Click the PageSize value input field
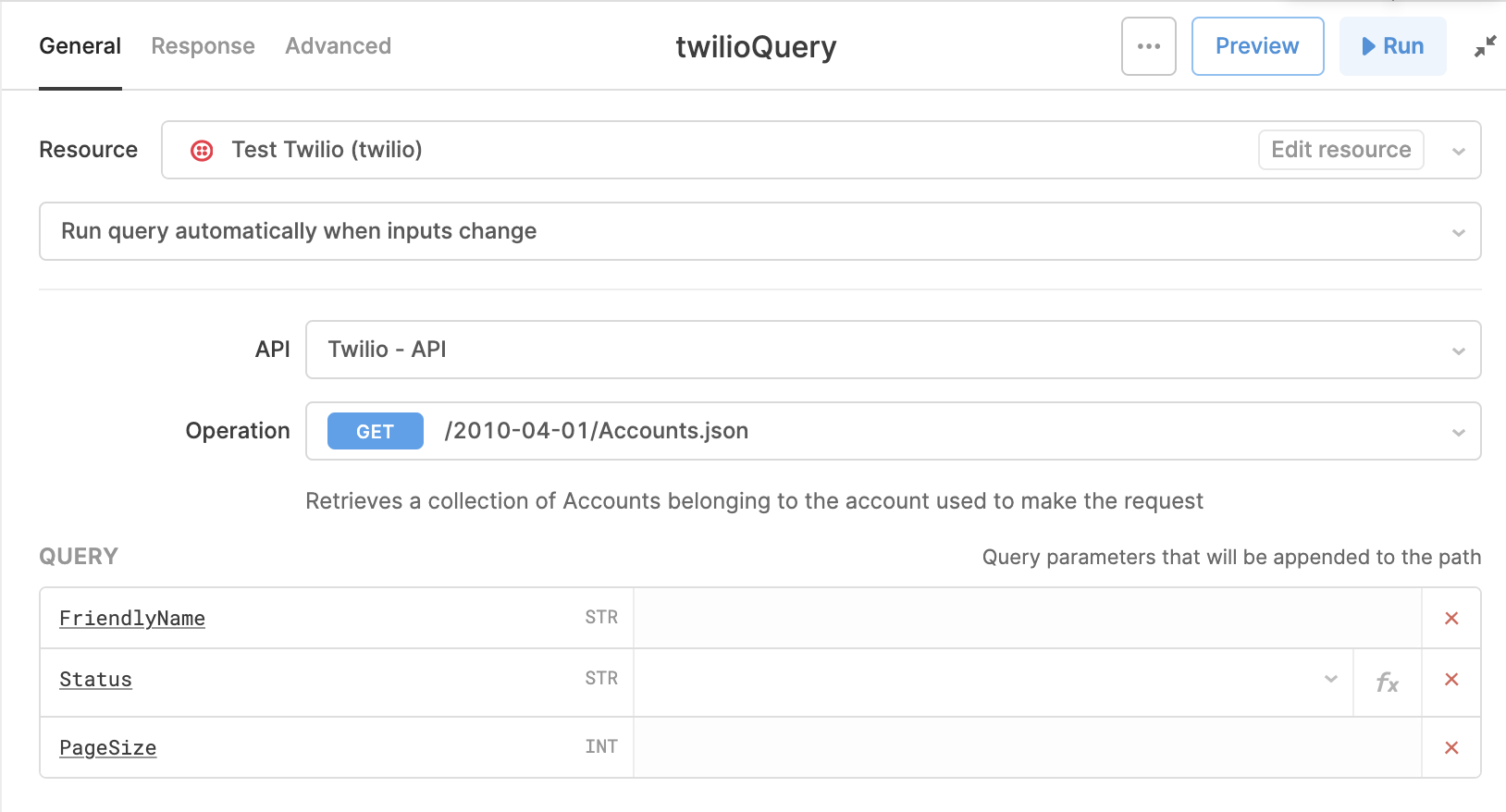Viewport: 1506px width, 812px height. pyautogui.click(x=1027, y=747)
